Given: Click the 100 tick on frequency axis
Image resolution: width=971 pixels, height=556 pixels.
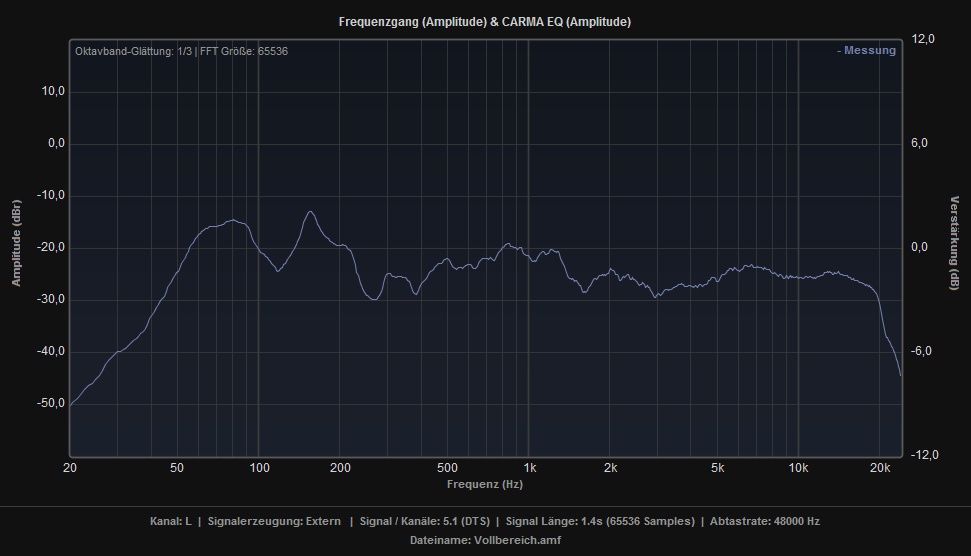Looking at the screenshot, I should (x=259, y=468).
